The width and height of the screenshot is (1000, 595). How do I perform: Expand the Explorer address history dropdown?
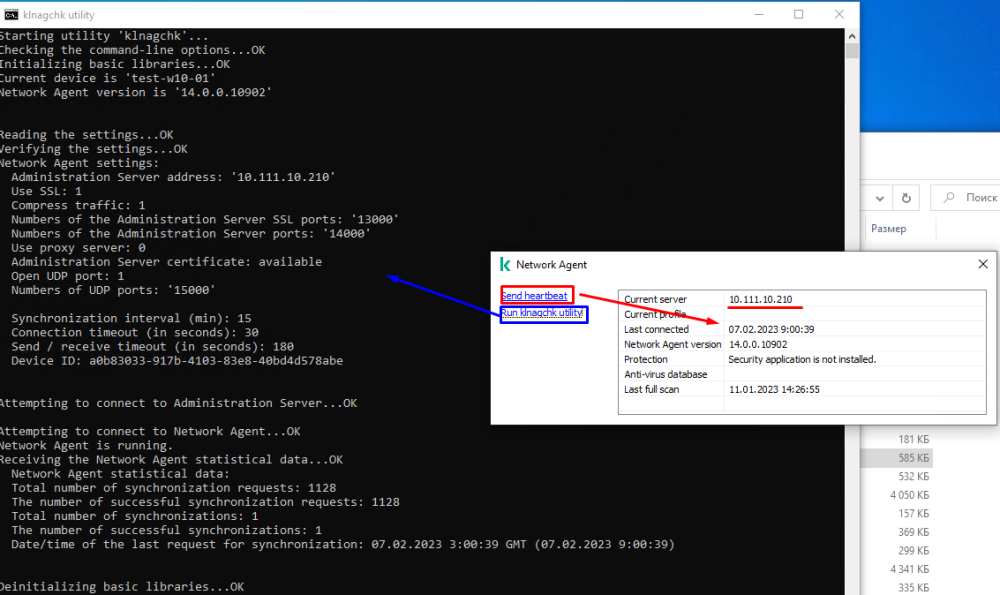pyautogui.click(x=879, y=198)
